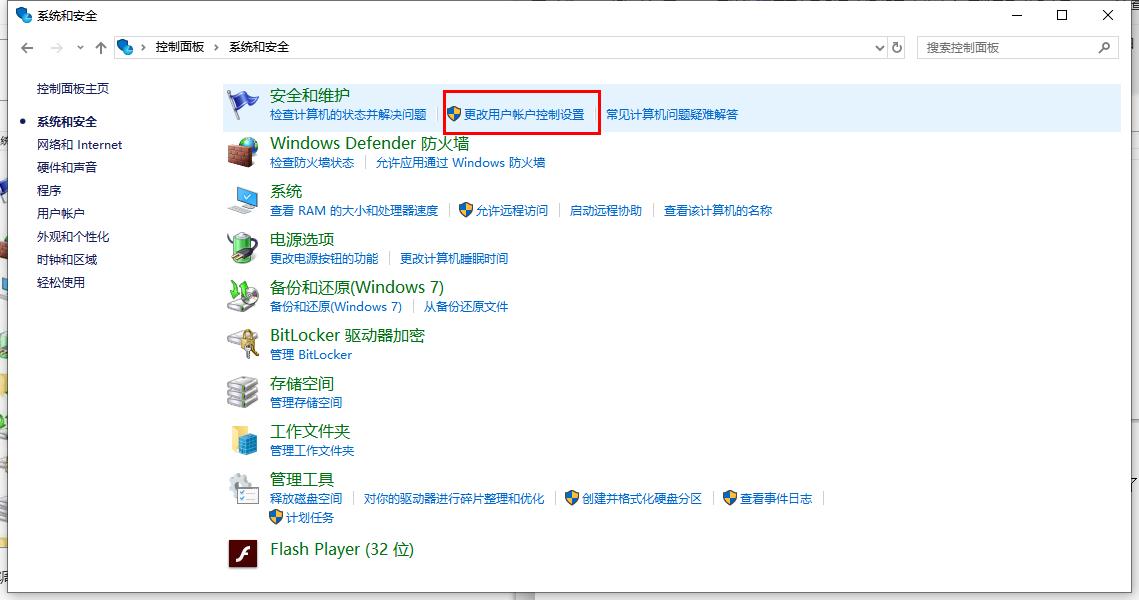The width and height of the screenshot is (1139, 600).
Task: Click the BitLocker key and lock icon
Action: [x=243, y=344]
